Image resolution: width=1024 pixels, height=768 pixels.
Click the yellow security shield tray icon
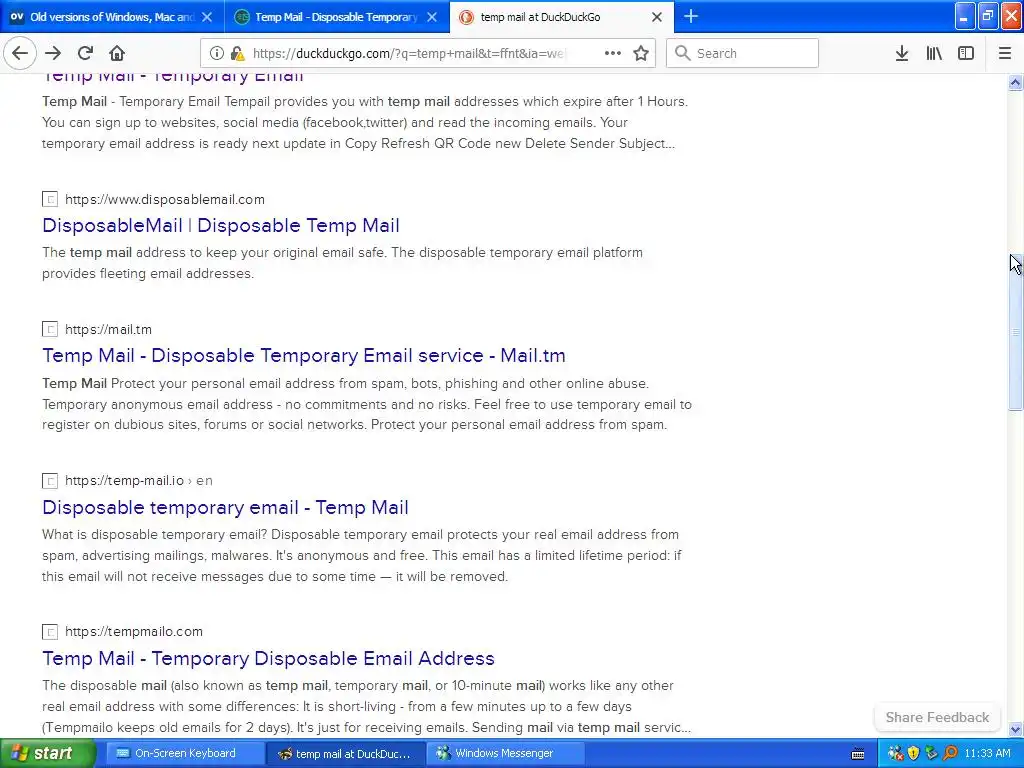click(x=914, y=754)
